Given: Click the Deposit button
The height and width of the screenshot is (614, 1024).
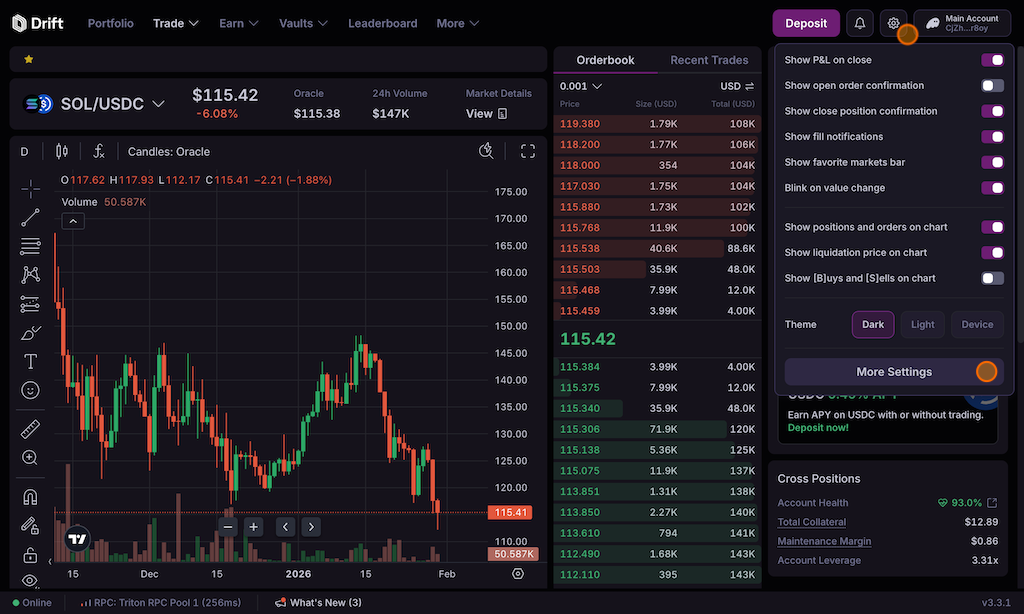Looking at the screenshot, I should [x=806, y=23].
